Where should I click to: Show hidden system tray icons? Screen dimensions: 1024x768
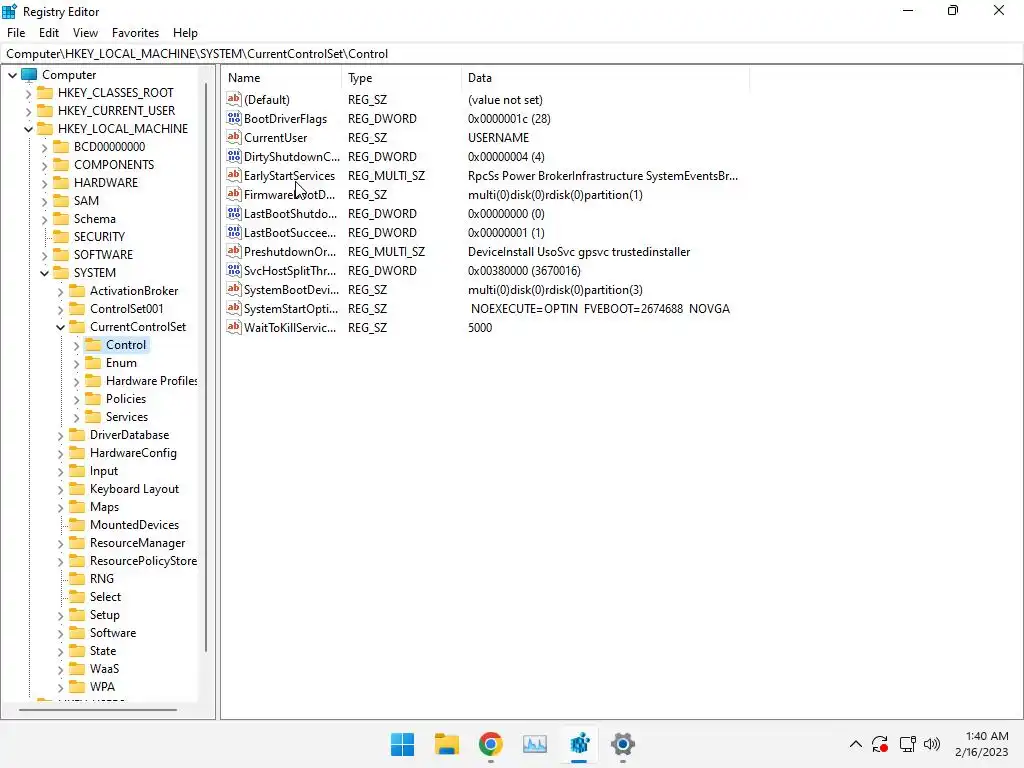pyautogui.click(x=856, y=744)
